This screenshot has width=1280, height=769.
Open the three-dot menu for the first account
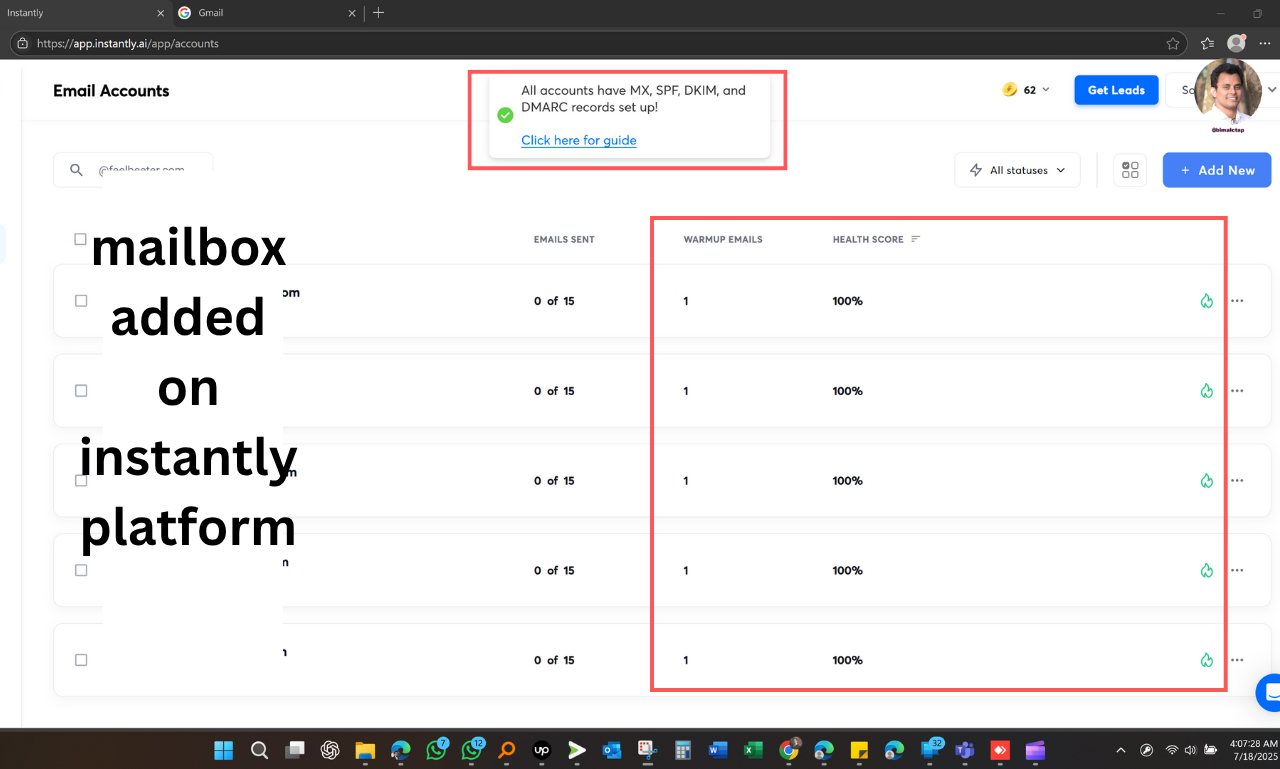coord(1237,300)
